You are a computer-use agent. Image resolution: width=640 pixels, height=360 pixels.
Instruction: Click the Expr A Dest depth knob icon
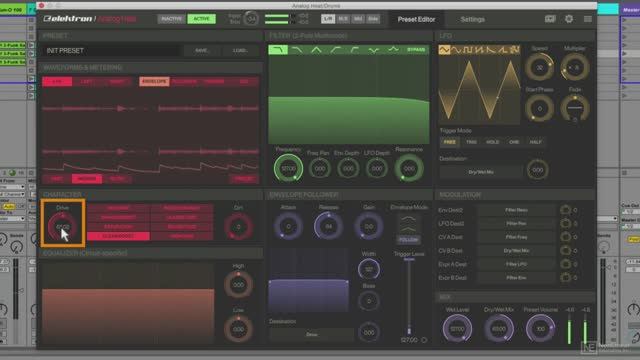point(565,264)
